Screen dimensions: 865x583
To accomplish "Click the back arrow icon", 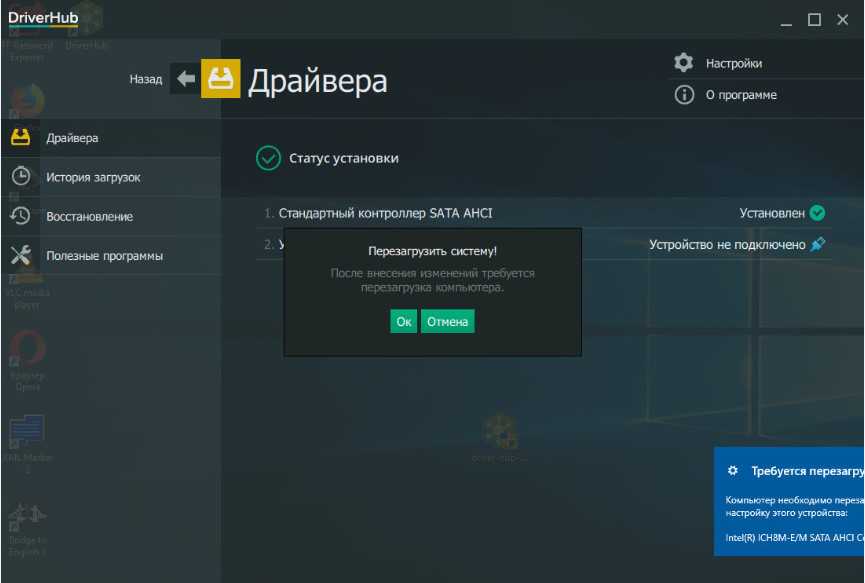I will 185,79.
